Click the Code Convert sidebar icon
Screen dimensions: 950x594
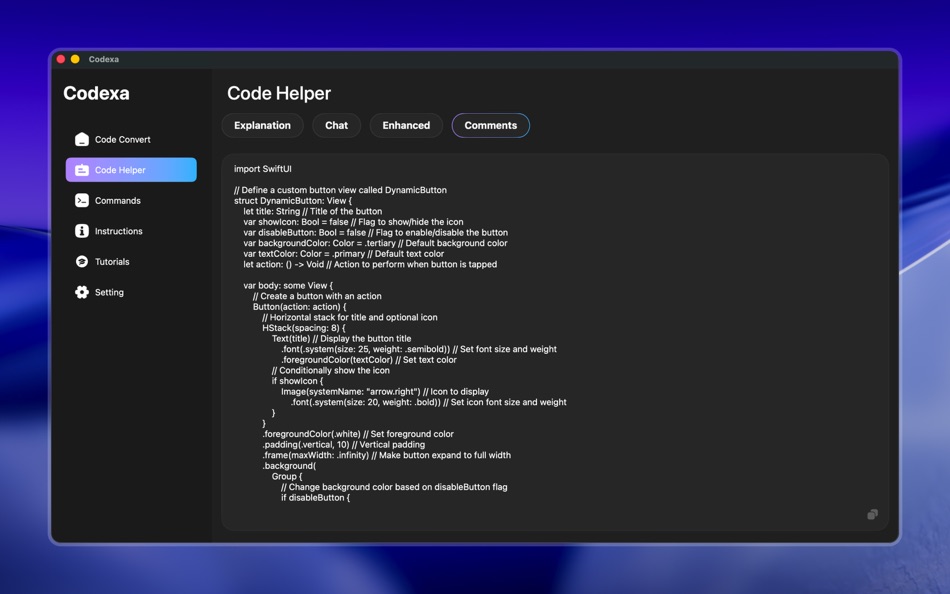coord(82,139)
